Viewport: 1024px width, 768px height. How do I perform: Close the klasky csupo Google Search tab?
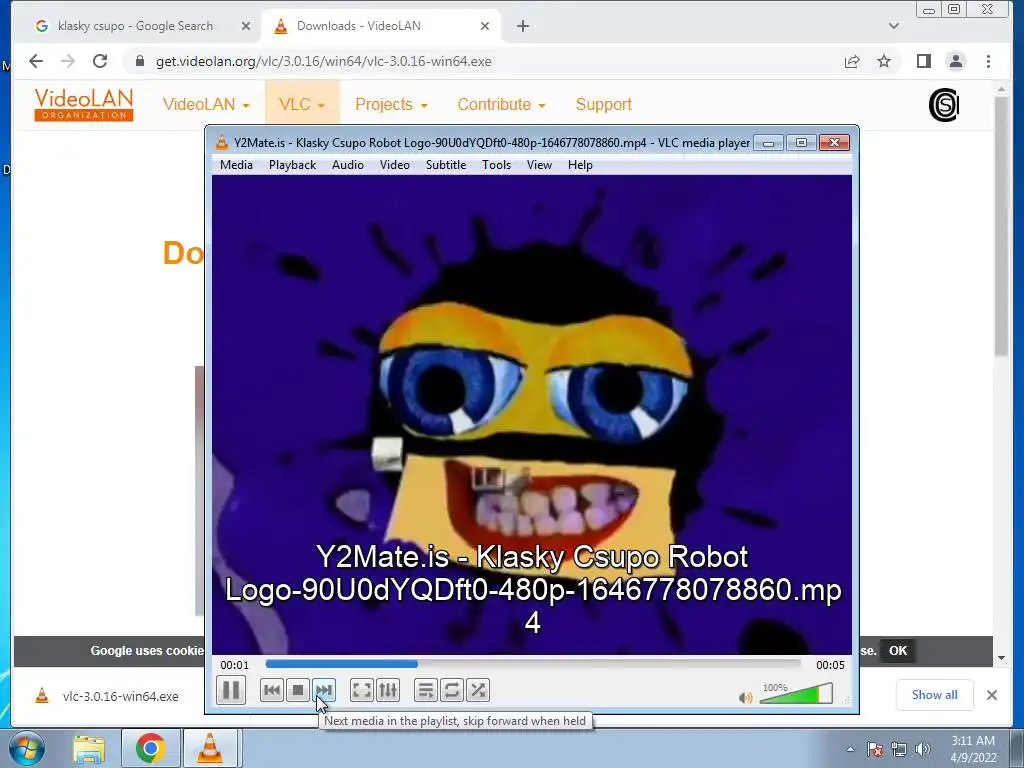coord(246,26)
